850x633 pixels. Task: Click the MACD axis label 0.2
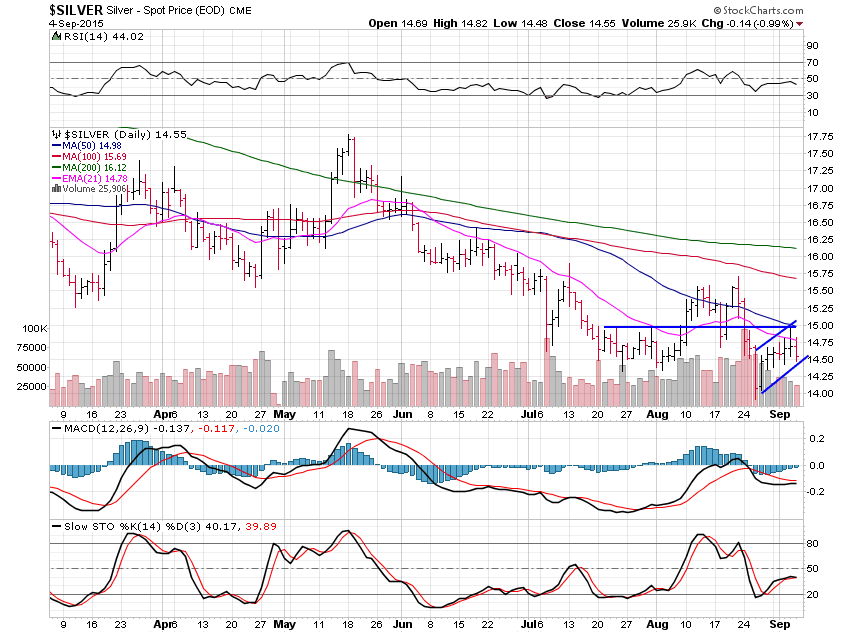pos(817,438)
